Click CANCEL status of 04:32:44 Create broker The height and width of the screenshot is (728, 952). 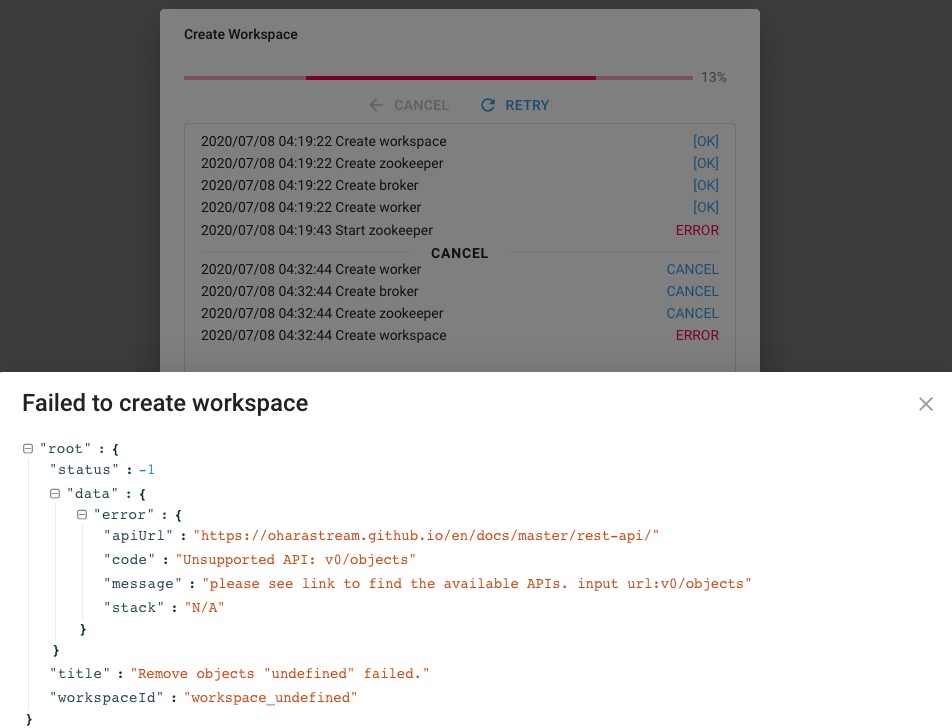coord(692,291)
